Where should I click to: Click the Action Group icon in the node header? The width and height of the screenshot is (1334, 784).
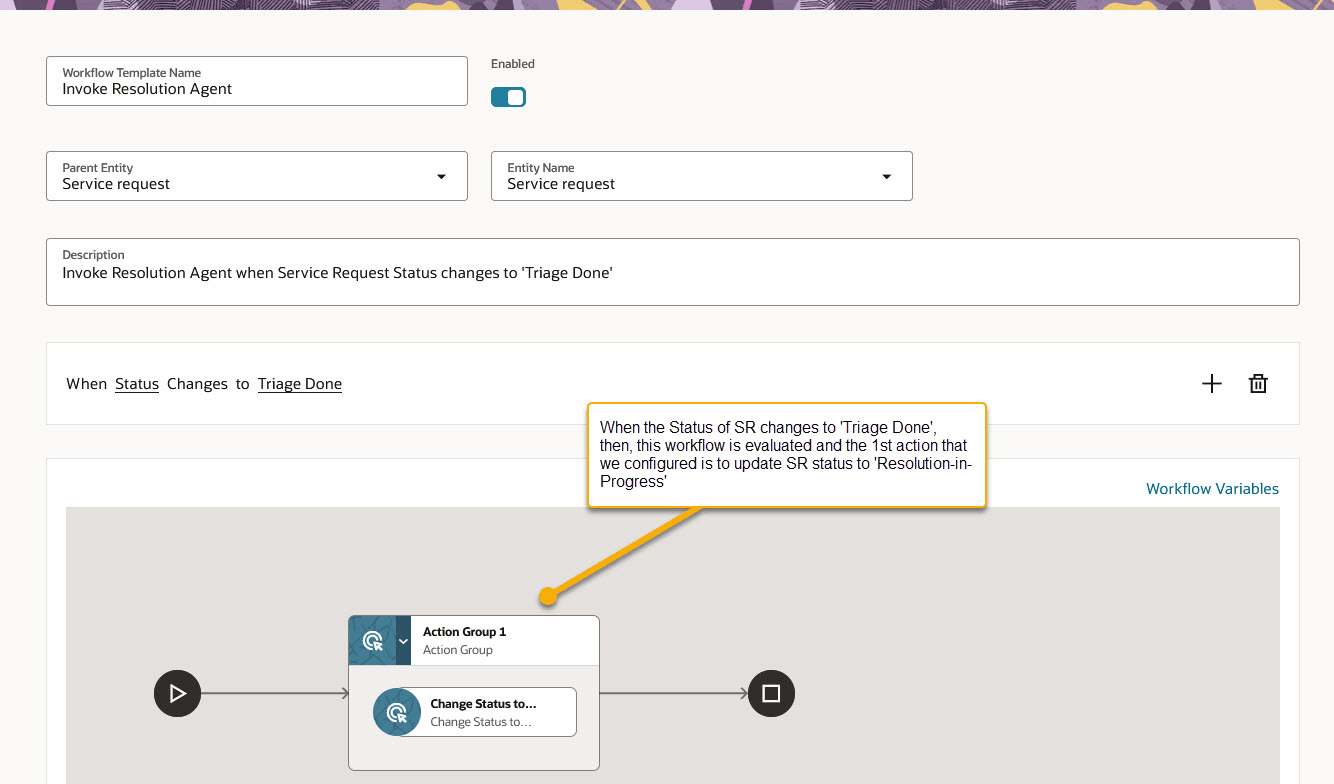click(x=372, y=640)
